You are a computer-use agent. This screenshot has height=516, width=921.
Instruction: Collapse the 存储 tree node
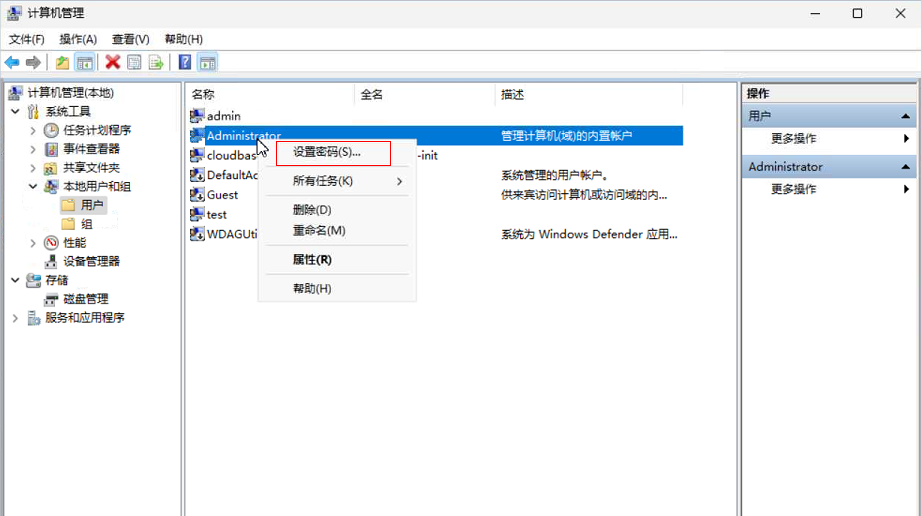click(x=15, y=280)
